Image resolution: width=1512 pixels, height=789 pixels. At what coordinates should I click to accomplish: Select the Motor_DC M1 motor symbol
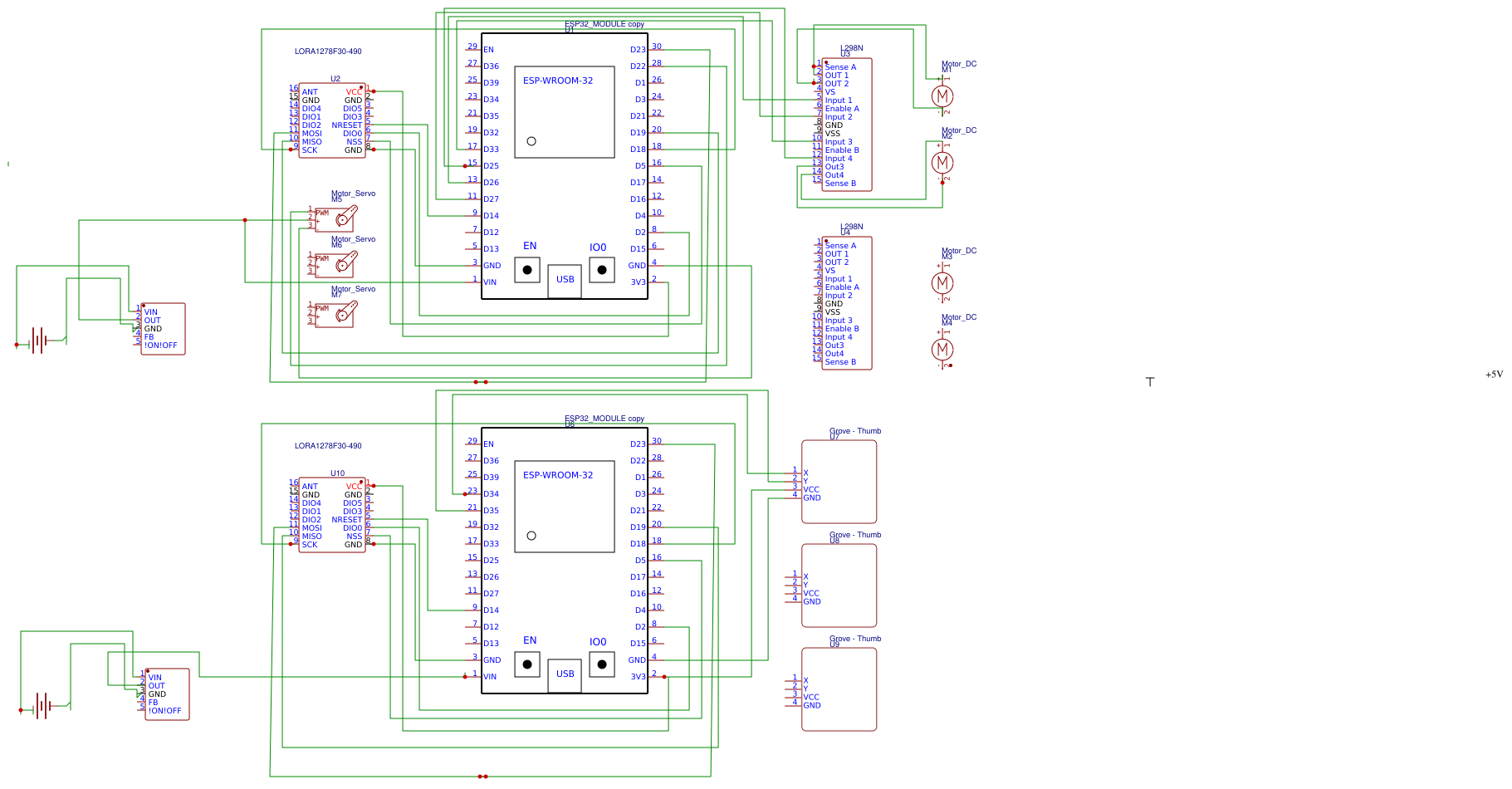click(x=942, y=96)
